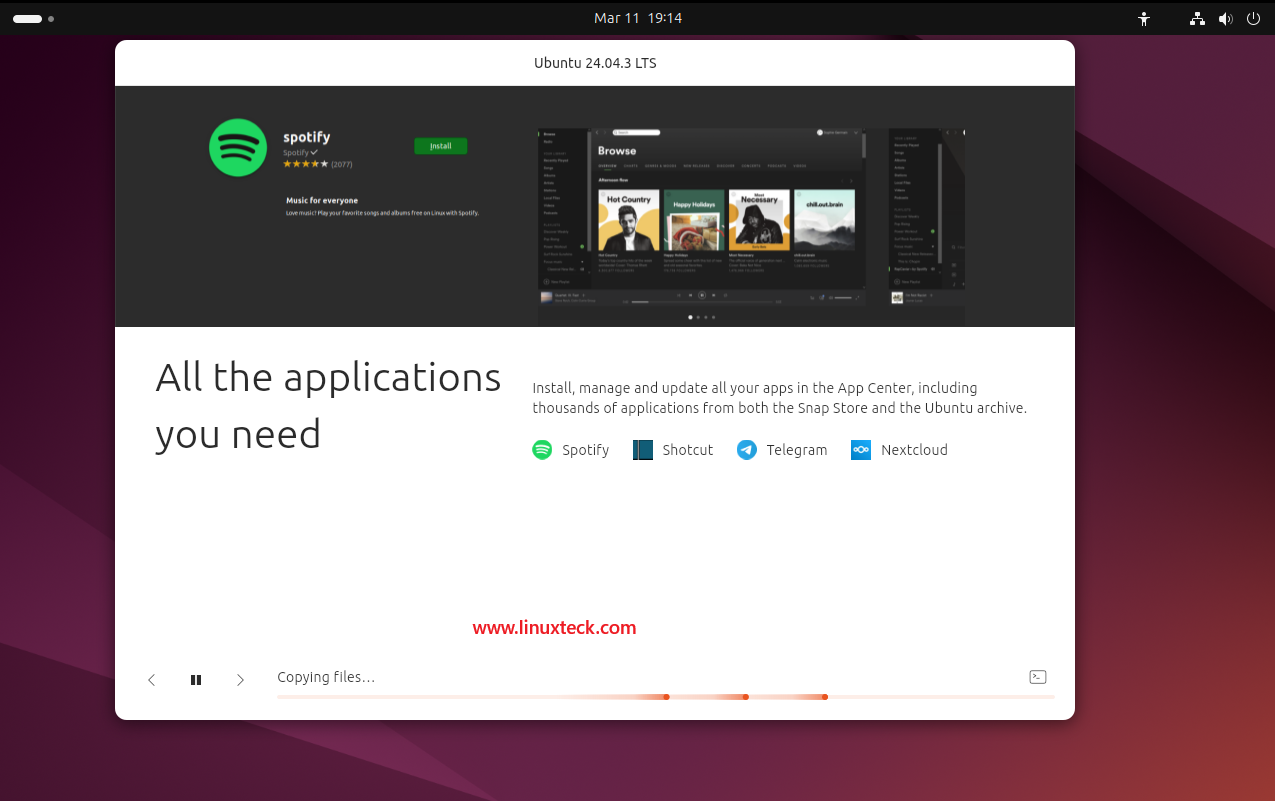The image size is (1275, 801).
Task: Click the green Install button on Spotify preview
Action: pyautogui.click(x=440, y=145)
